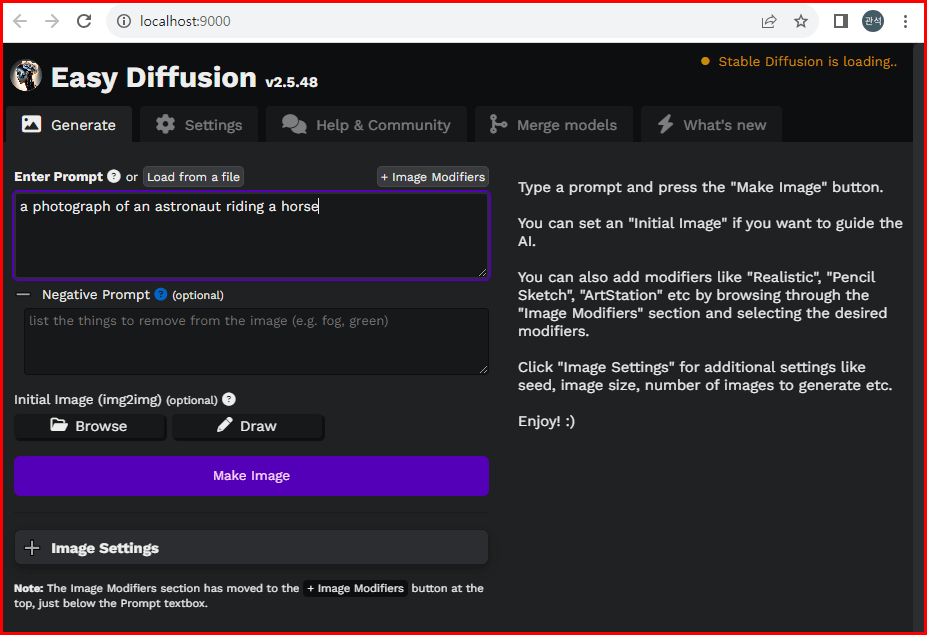Reload the page with refresh icon
Screen dimensions: 927x635
click(84, 21)
